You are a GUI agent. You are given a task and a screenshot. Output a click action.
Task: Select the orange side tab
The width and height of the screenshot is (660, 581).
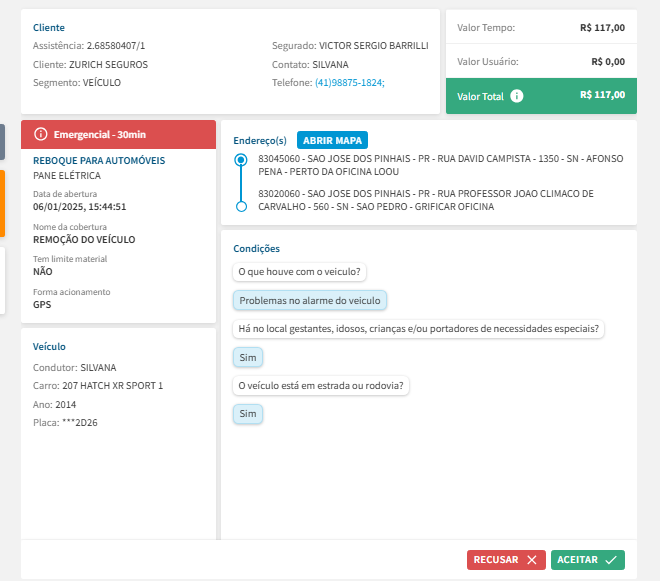click(2, 203)
